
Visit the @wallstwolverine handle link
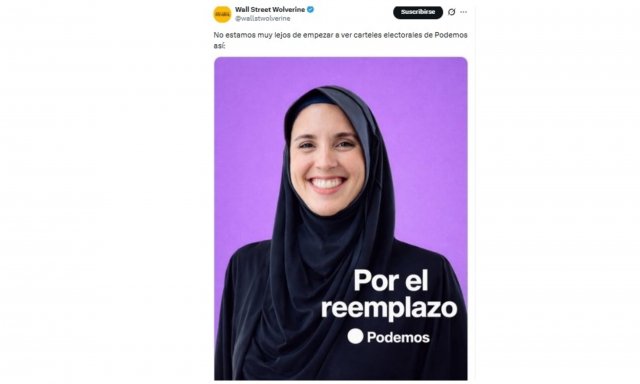click(x=262, y=19)
